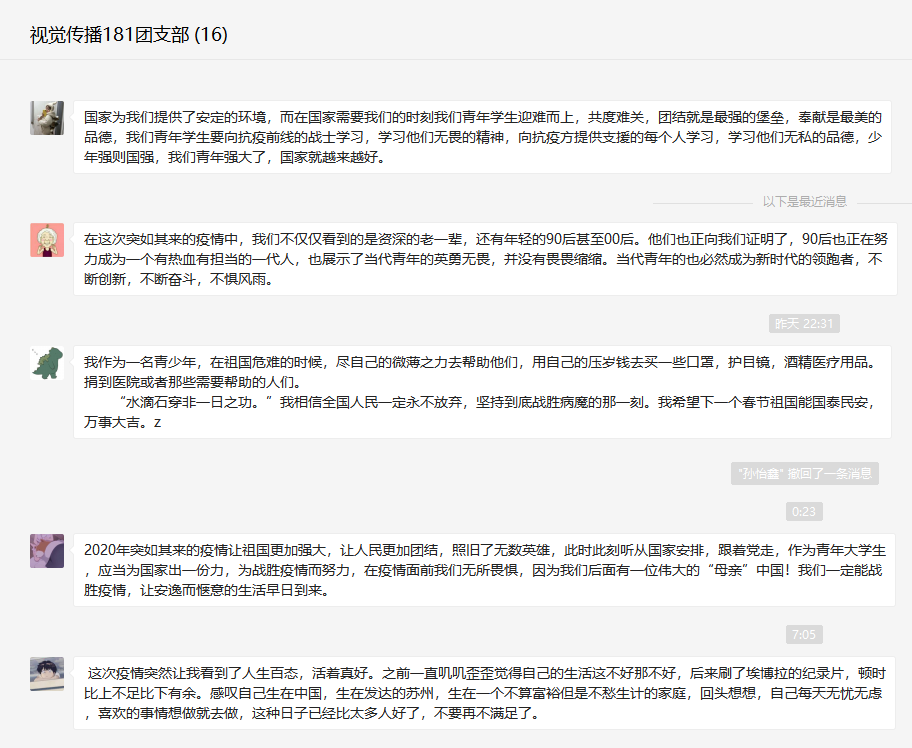Click the 0:23 timestamp

coord(804,512)
